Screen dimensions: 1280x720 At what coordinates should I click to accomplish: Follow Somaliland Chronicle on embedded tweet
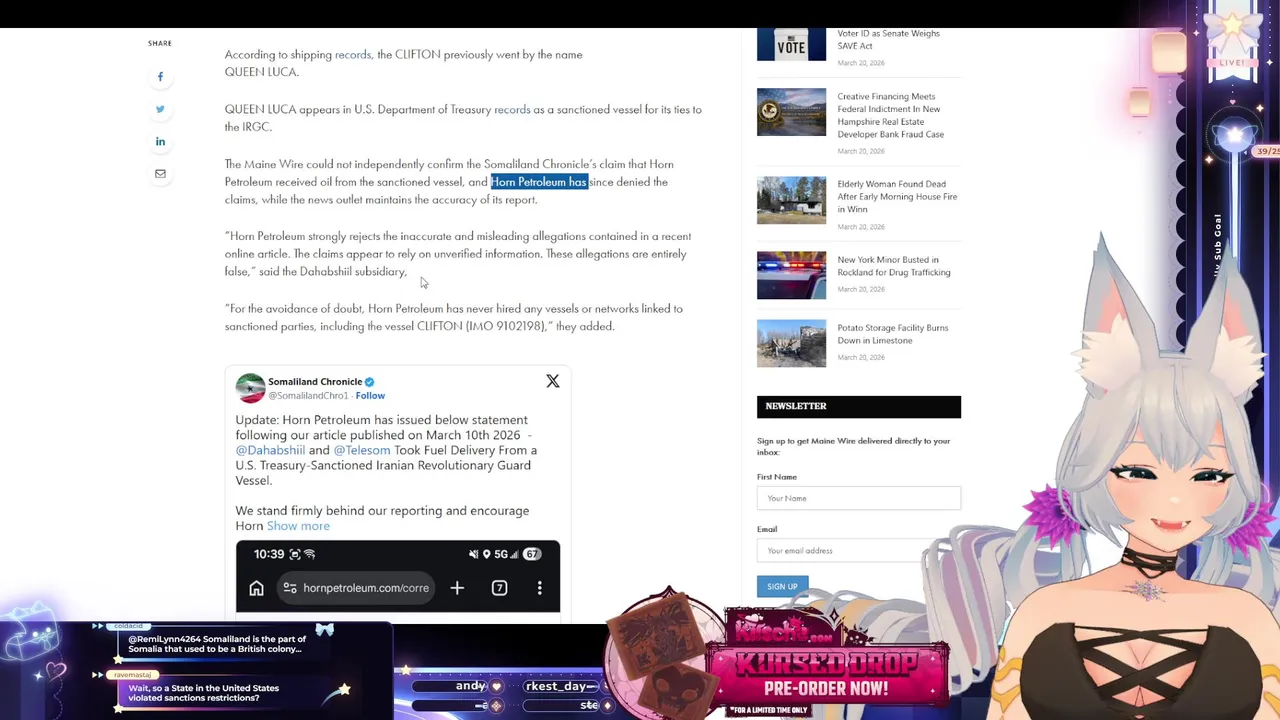click(x=370, y=396)
